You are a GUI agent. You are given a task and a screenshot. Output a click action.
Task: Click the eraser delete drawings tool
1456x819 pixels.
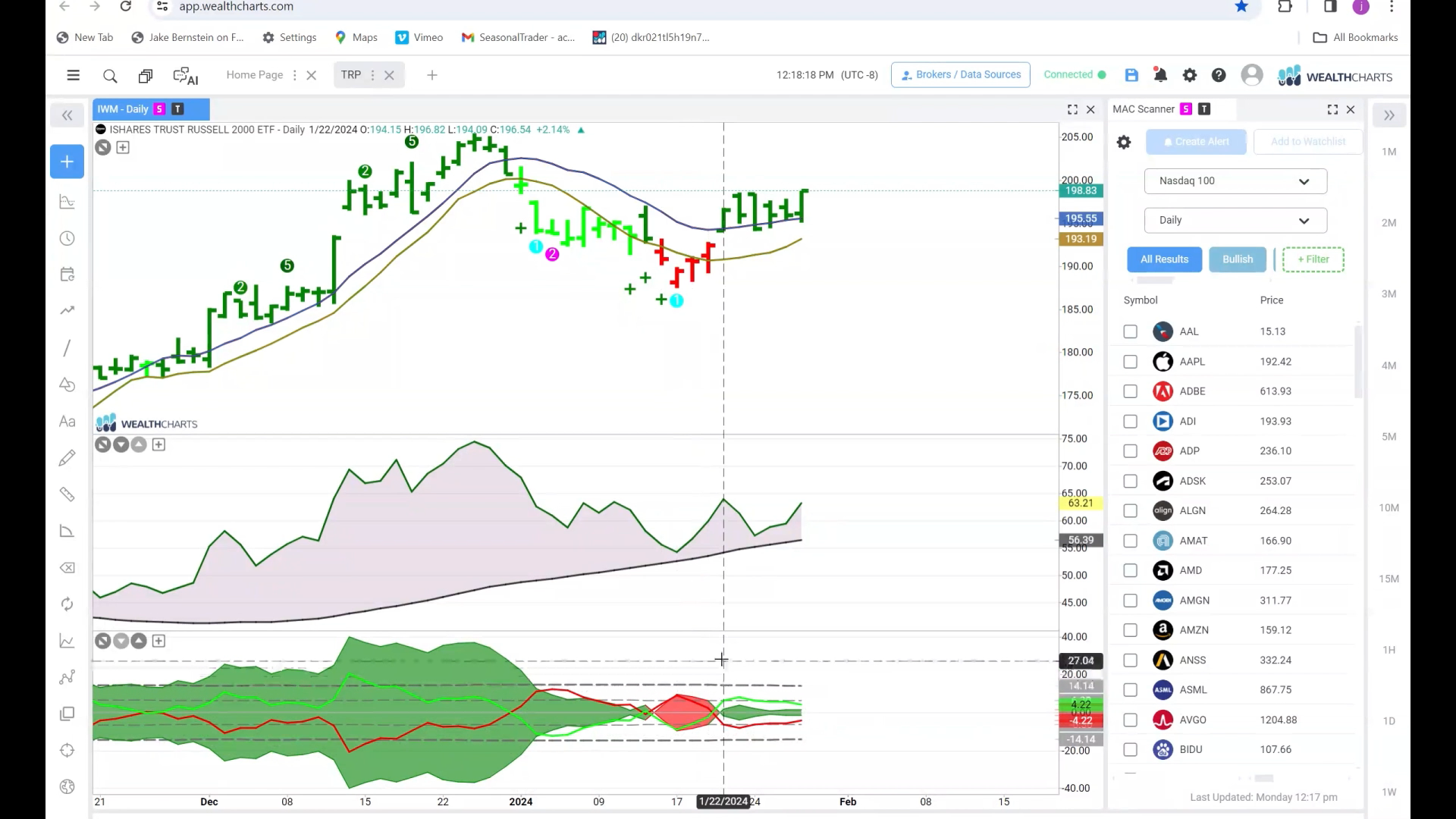click(x=67, y=568)
